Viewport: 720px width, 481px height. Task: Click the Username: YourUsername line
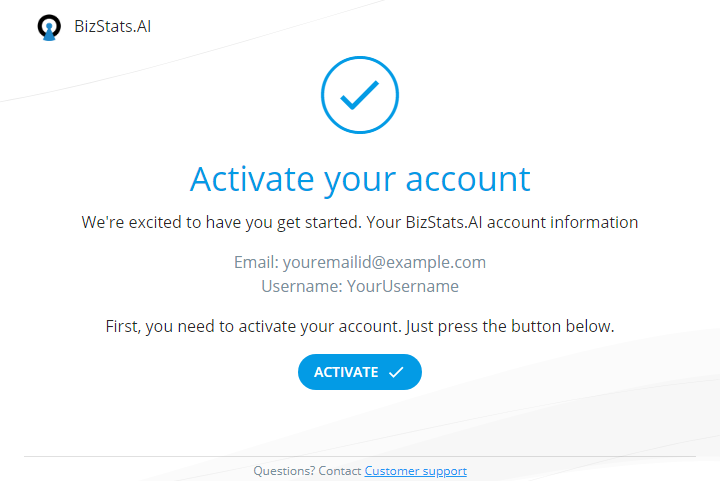360,286
